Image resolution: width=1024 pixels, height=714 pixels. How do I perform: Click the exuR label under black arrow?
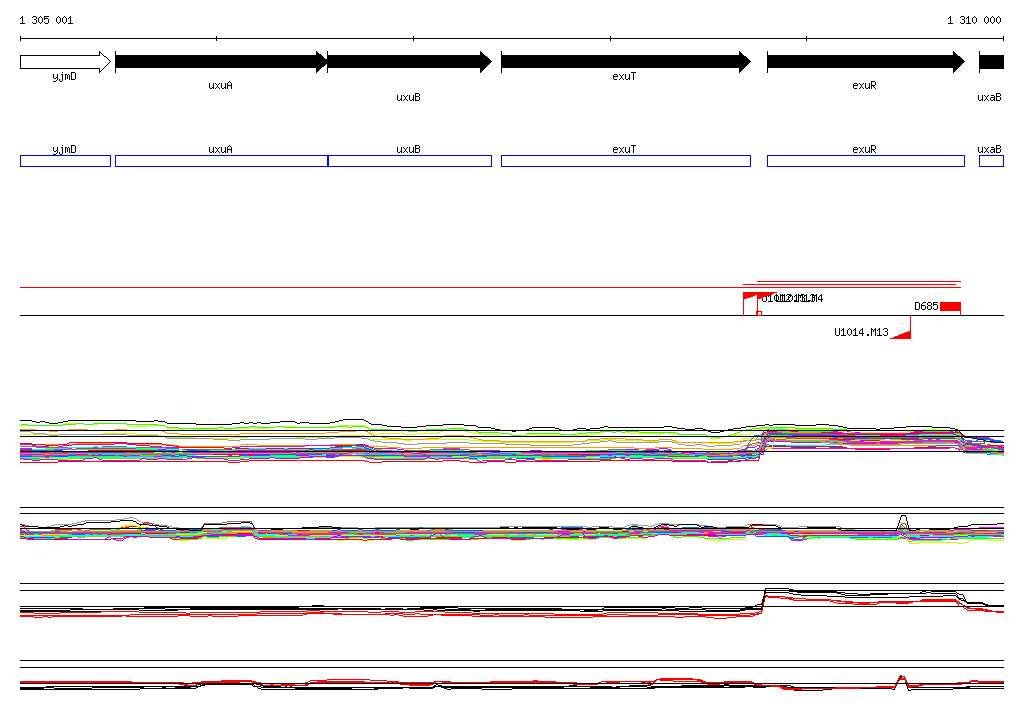[864, 85]
